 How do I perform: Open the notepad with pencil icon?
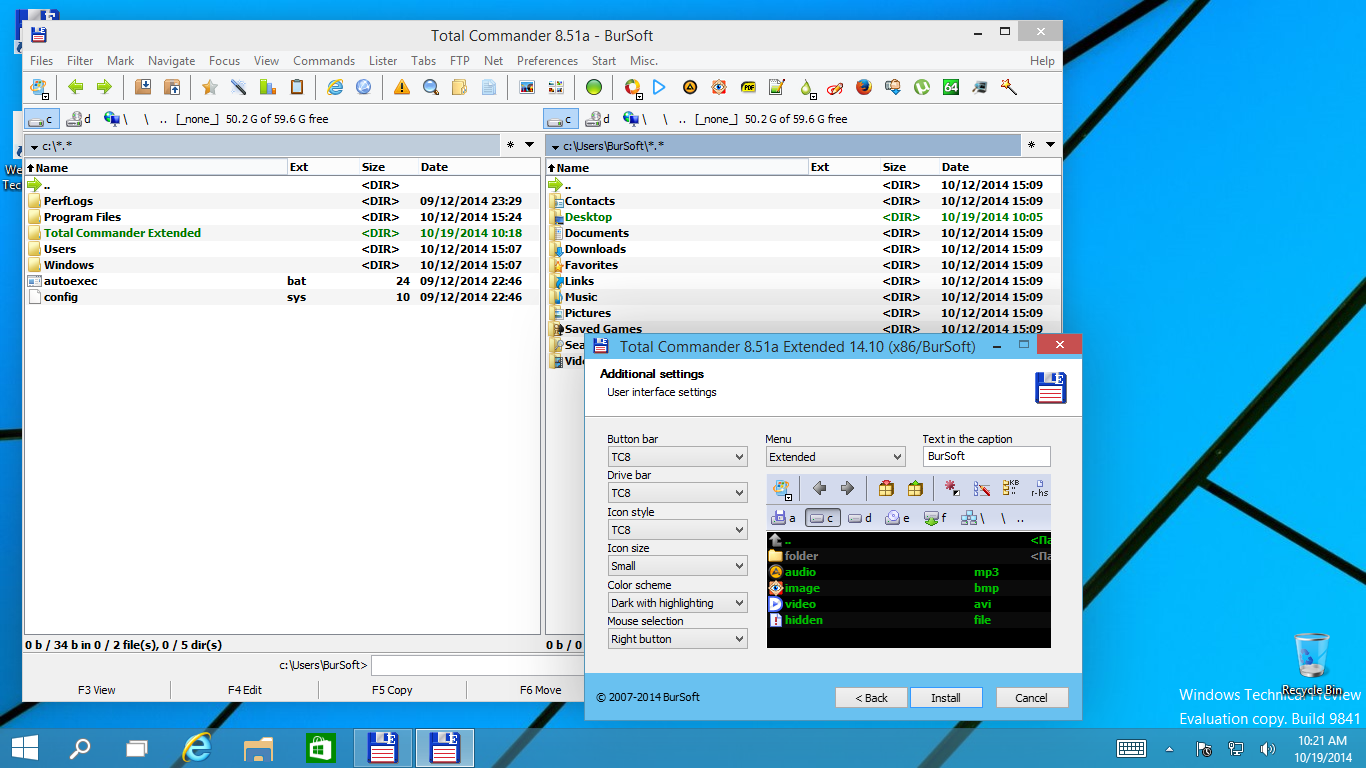777,87
